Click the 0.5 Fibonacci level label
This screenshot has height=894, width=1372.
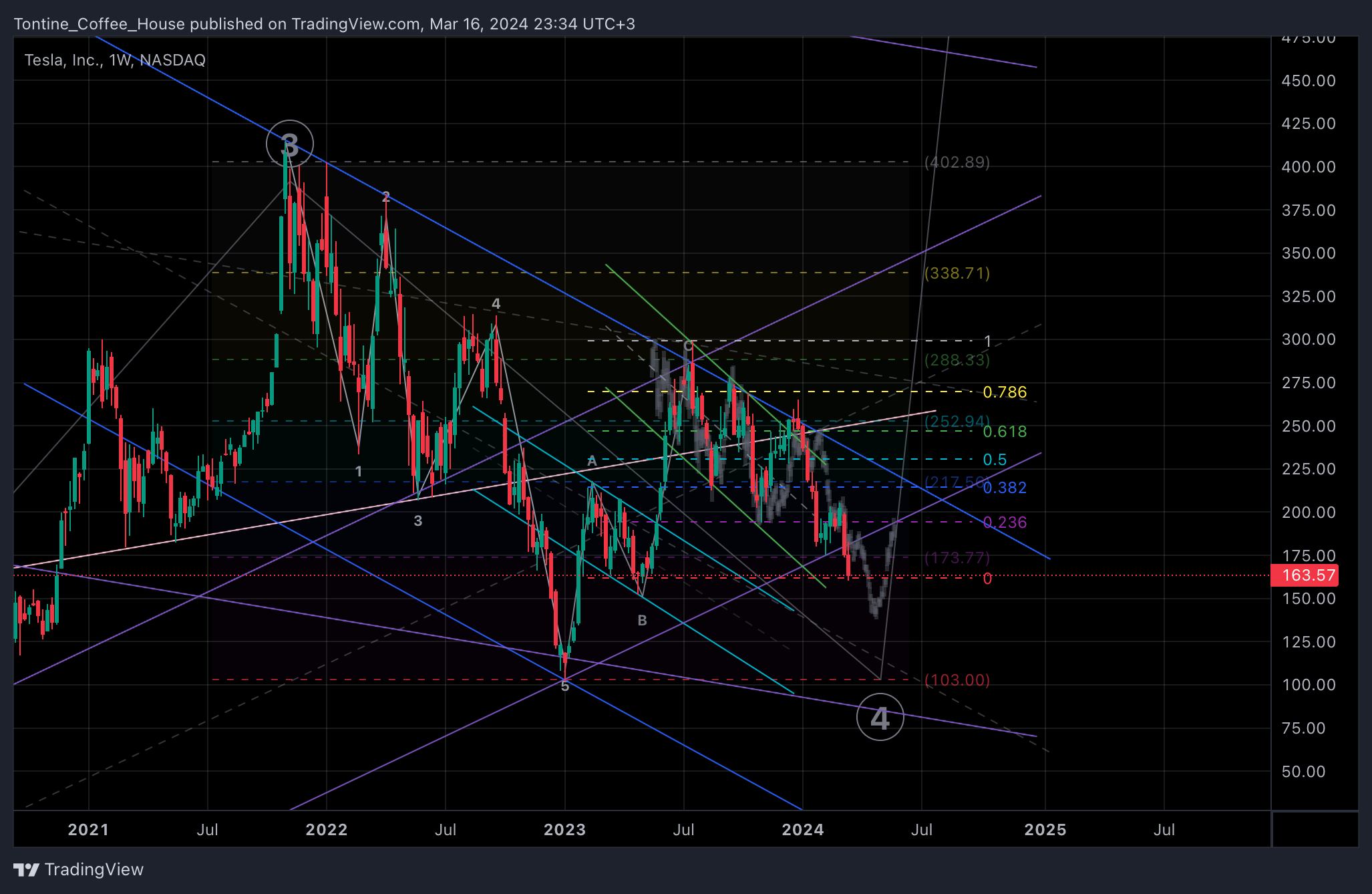(x=995, y=460)
